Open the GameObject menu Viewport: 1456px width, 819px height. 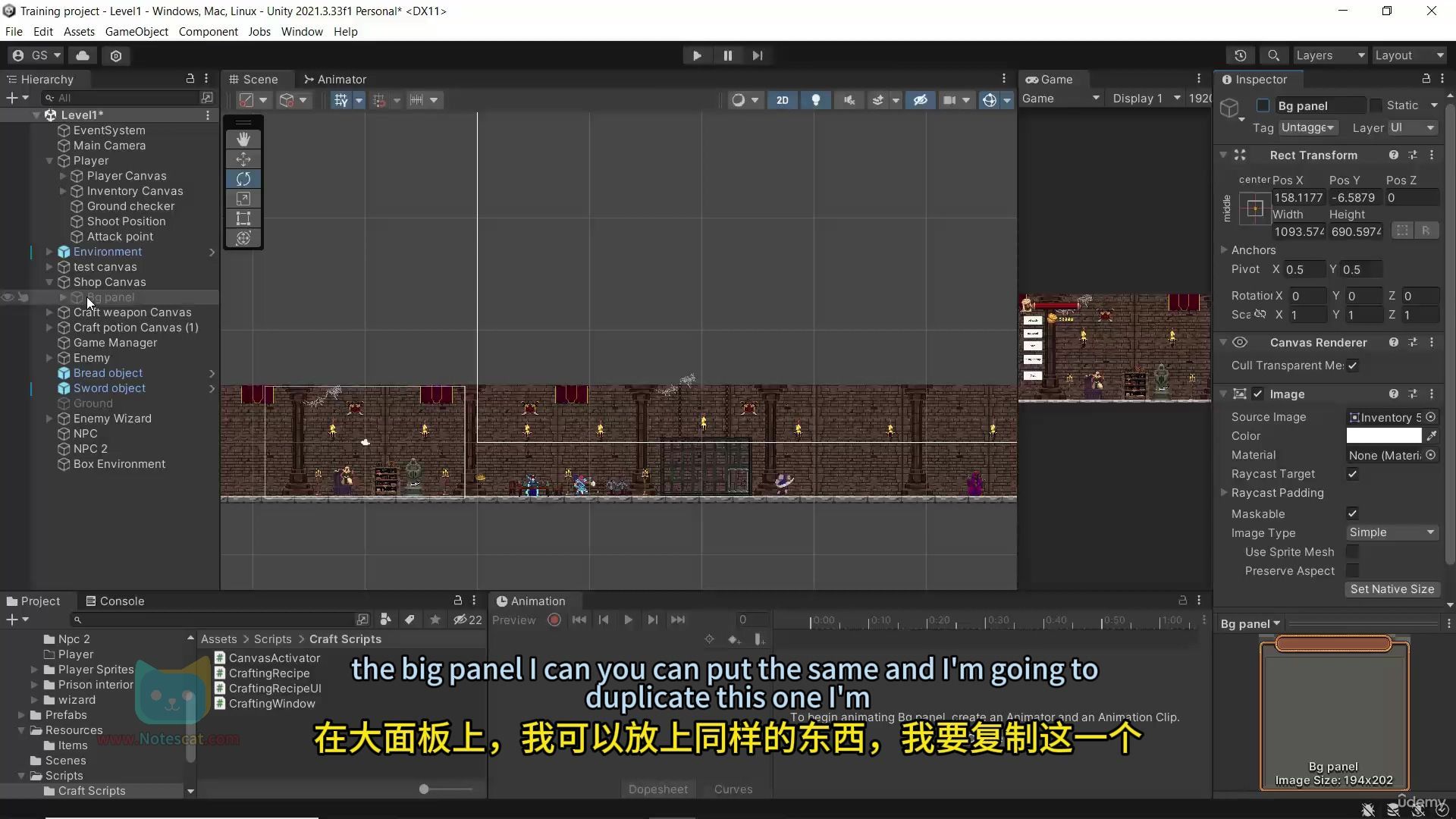[136, 31]
